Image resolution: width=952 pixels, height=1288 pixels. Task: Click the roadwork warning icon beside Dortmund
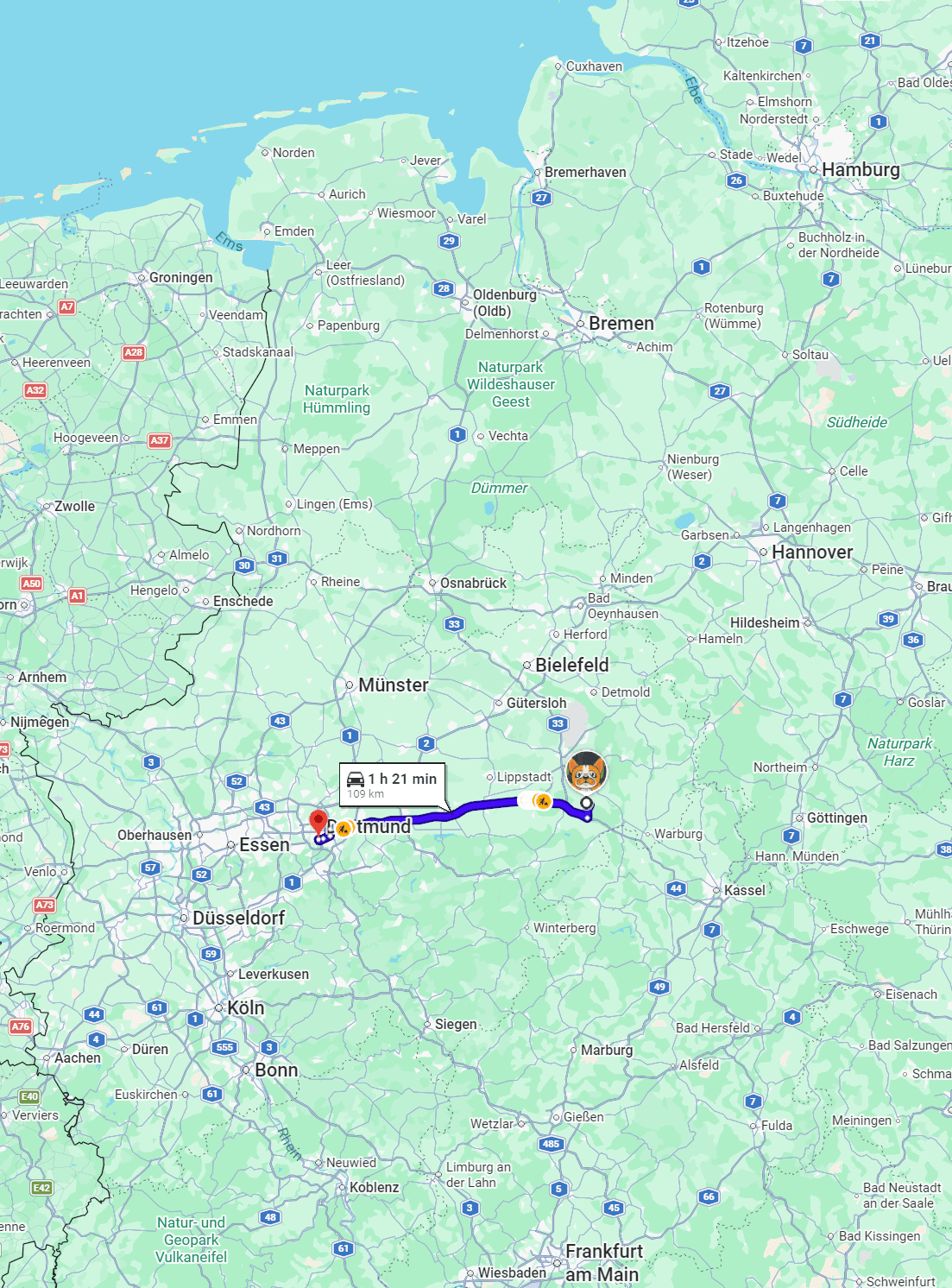tap(344, 829)
